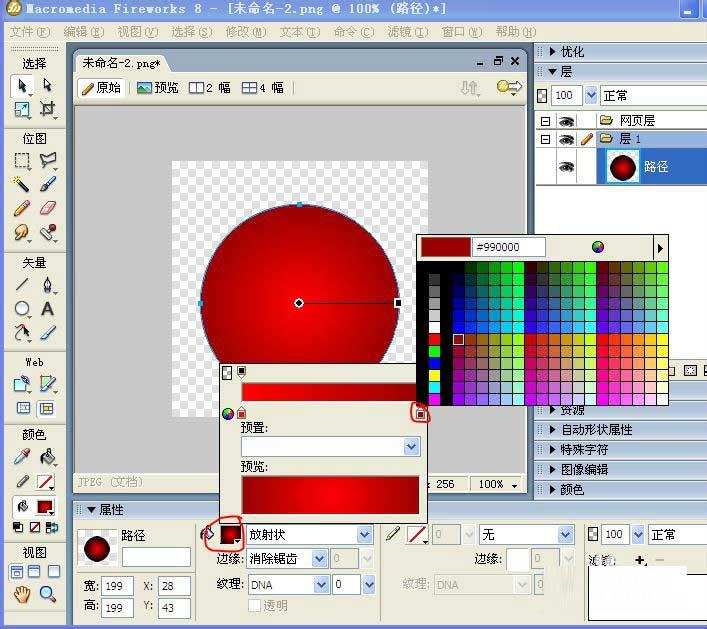Click the hex color field #990000

[508, 247]
